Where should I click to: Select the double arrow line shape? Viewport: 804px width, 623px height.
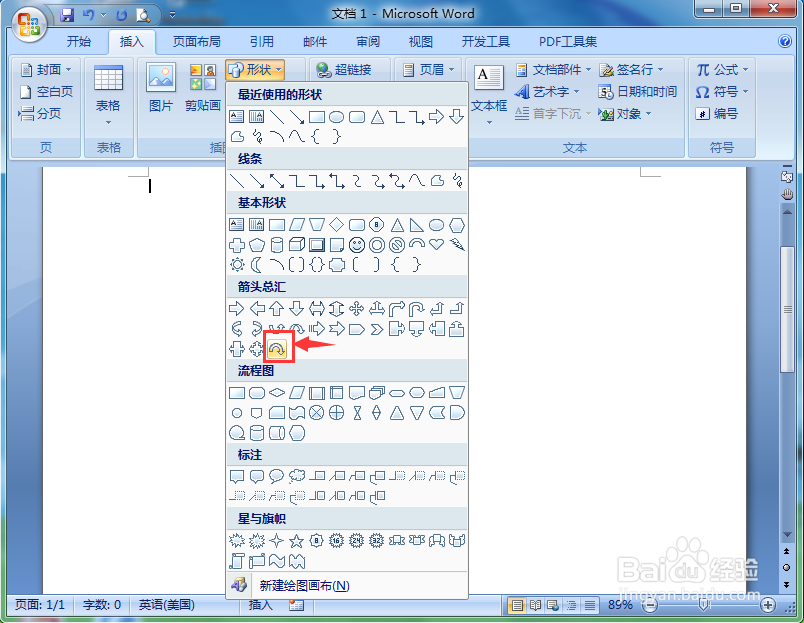pos(277,180)
